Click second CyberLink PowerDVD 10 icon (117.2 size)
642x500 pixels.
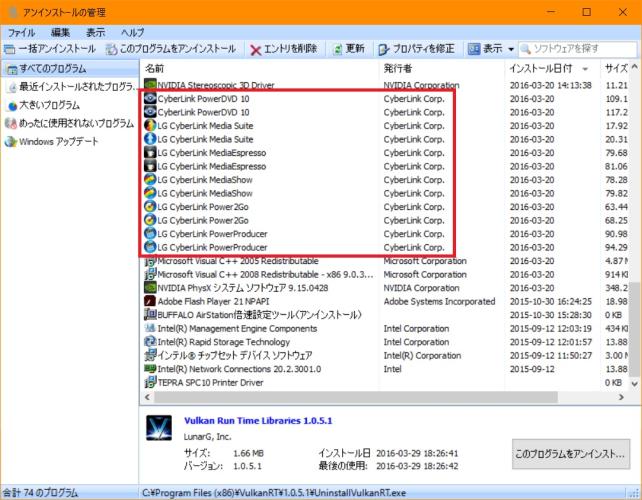(150, 112)
